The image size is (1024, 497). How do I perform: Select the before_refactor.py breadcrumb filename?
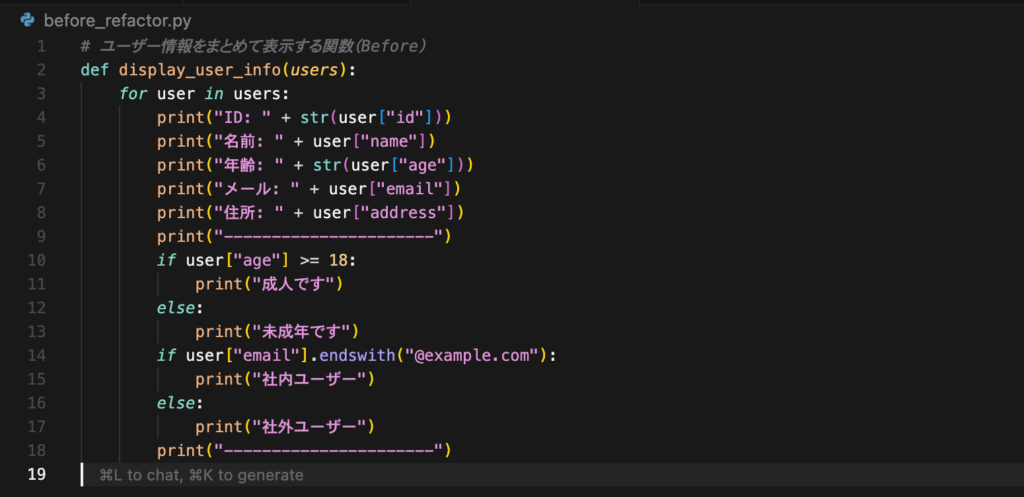pos(118,21)
